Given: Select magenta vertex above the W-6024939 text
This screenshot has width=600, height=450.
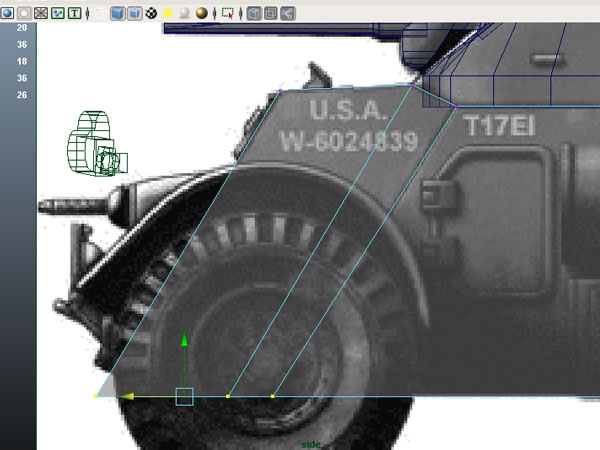Looking at the screenshot, I should coord(412,85).
